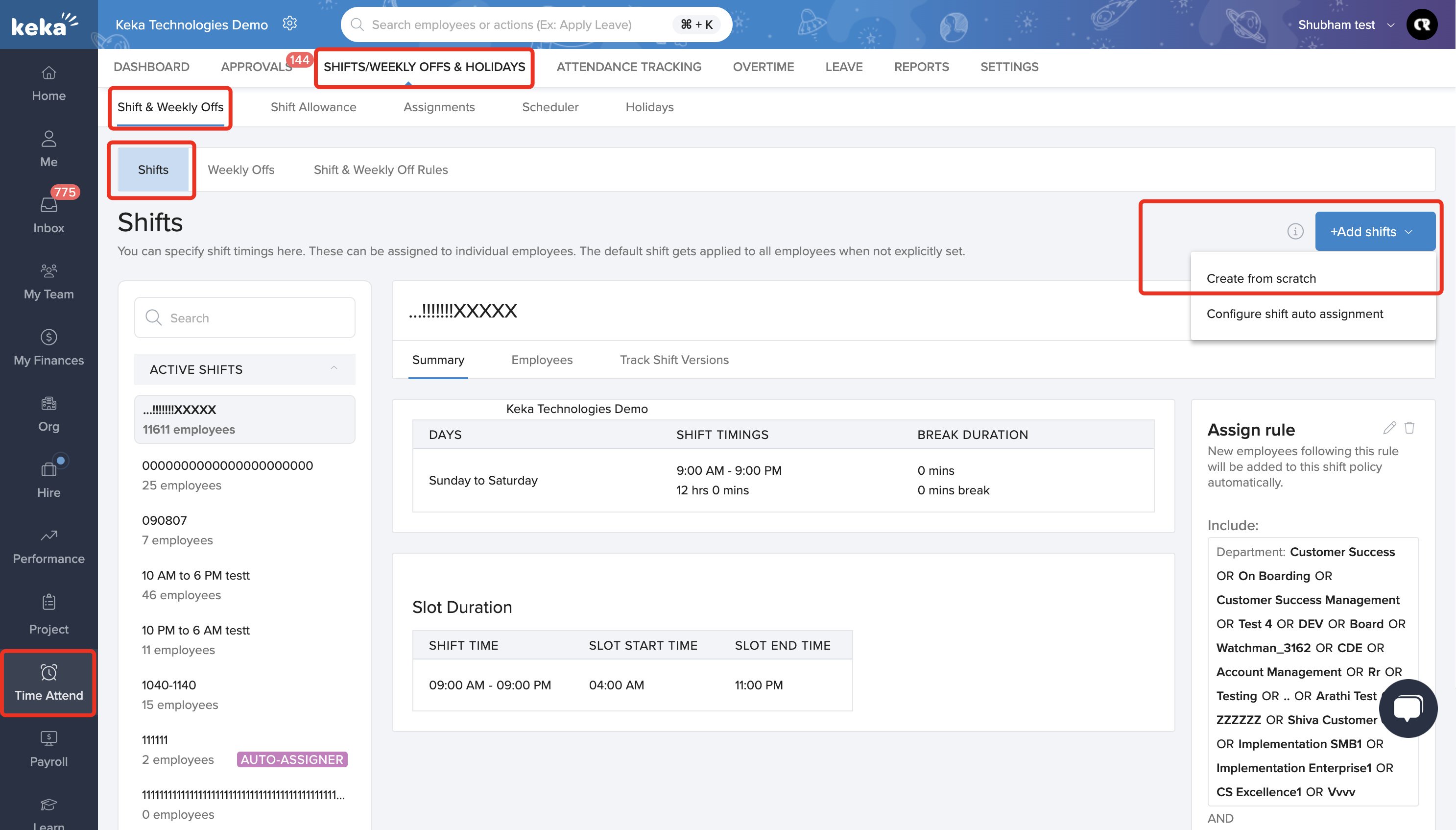1456x830 pixels.
Task: Open My Finances dollar icon
Action: [48, 337]
